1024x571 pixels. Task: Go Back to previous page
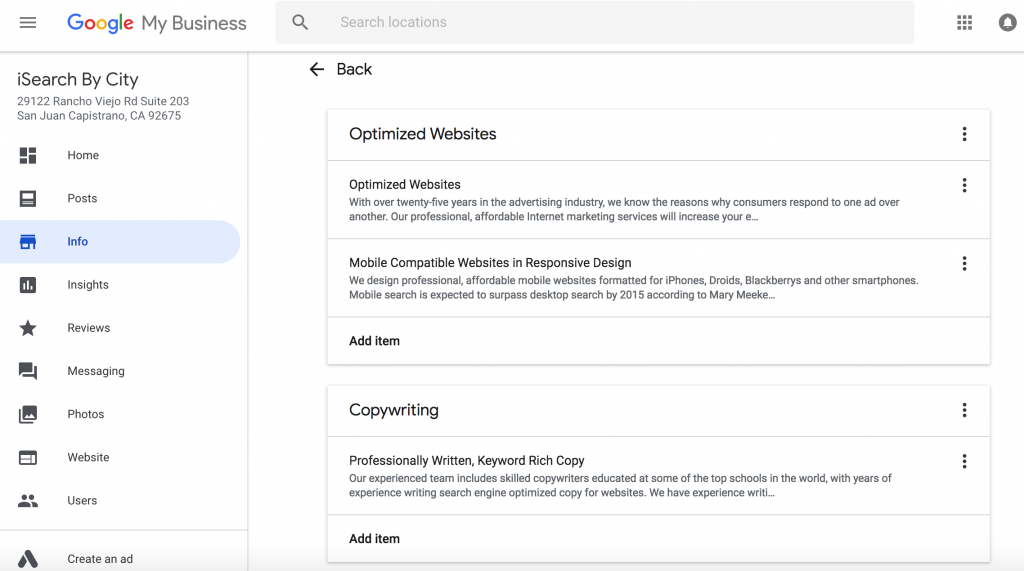pos(354,69)
